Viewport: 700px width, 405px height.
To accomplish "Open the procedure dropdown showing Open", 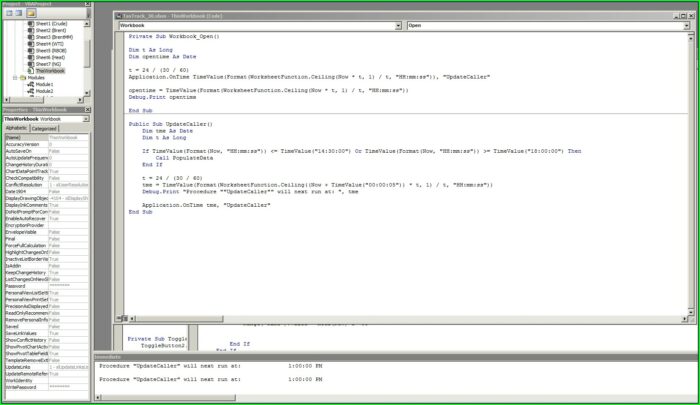I will [x=687, y=26].
